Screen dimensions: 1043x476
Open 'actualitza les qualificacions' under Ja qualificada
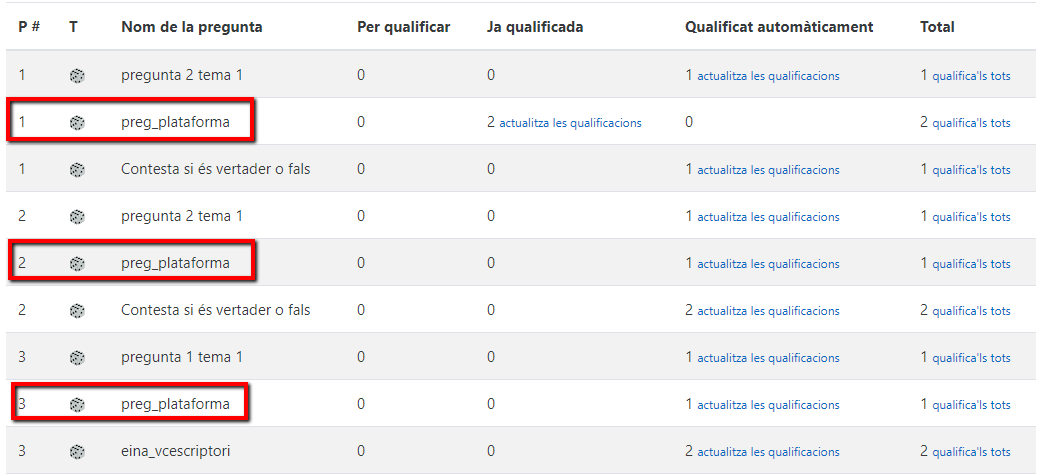tap(570, 123)
